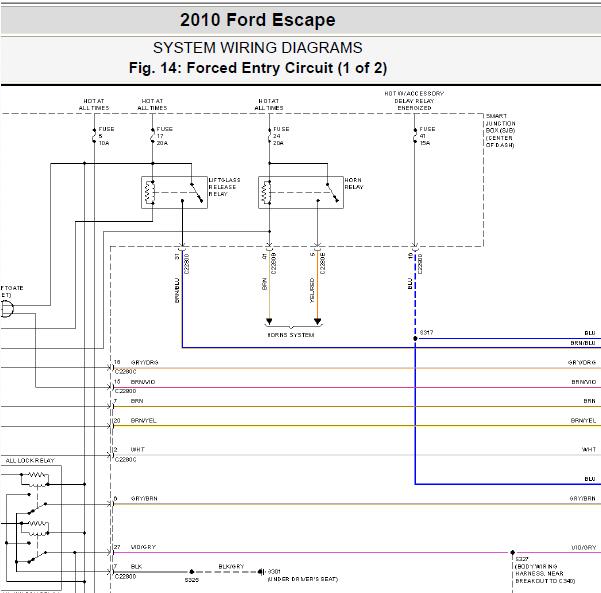
Task: Click the 'BLK/GRY' wire label
Action: pos(231,566)
